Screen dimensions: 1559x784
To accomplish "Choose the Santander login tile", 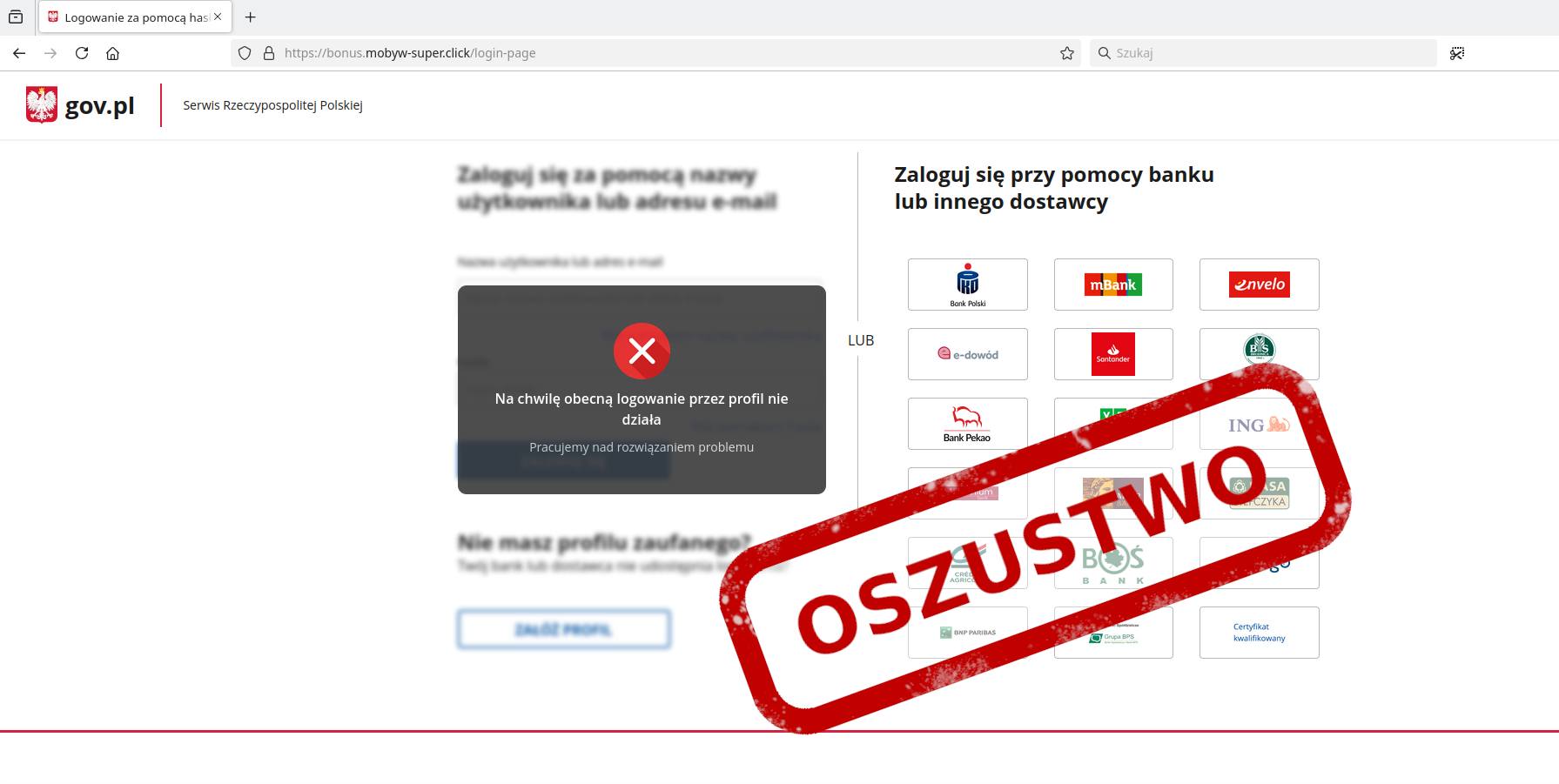I will (1113, 354).
